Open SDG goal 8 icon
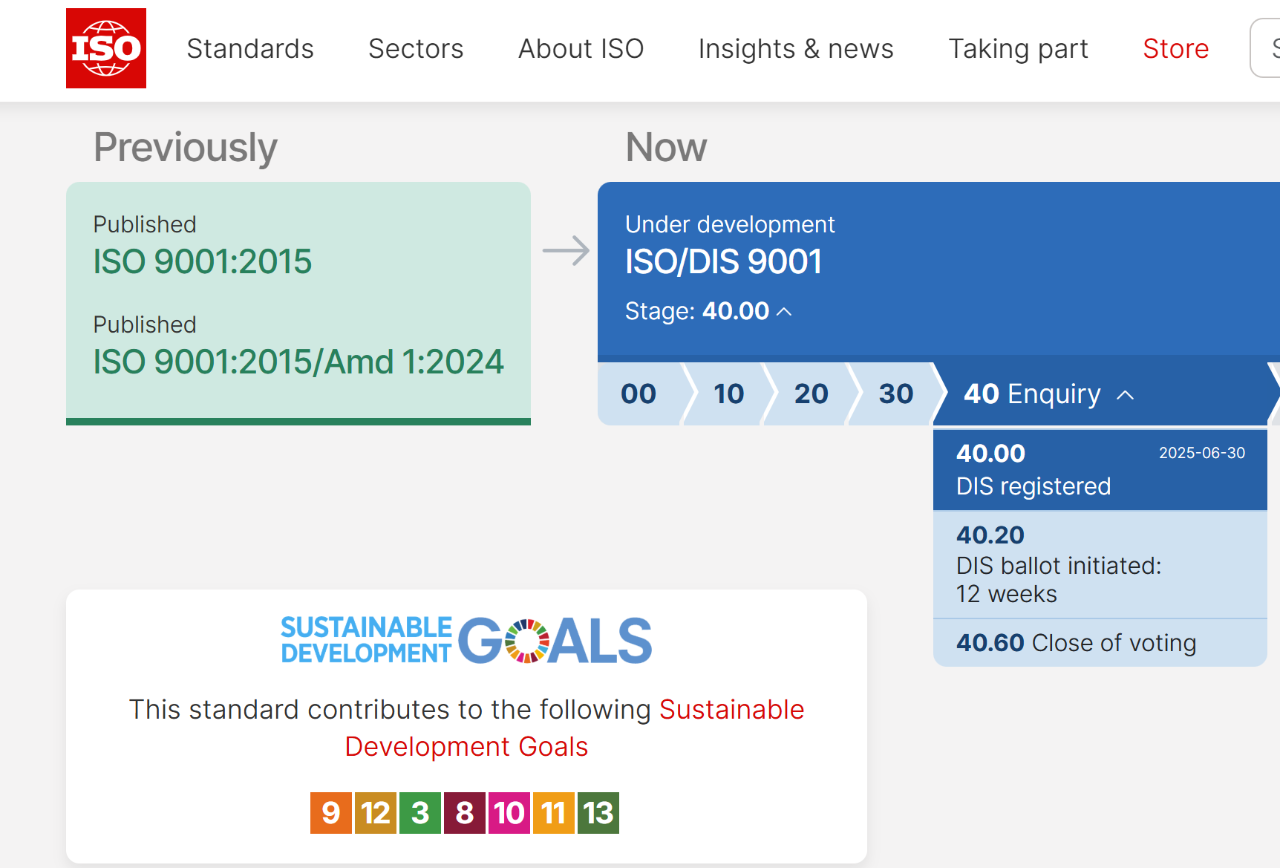The image size is (1280, 868). [x=464, y=813]
